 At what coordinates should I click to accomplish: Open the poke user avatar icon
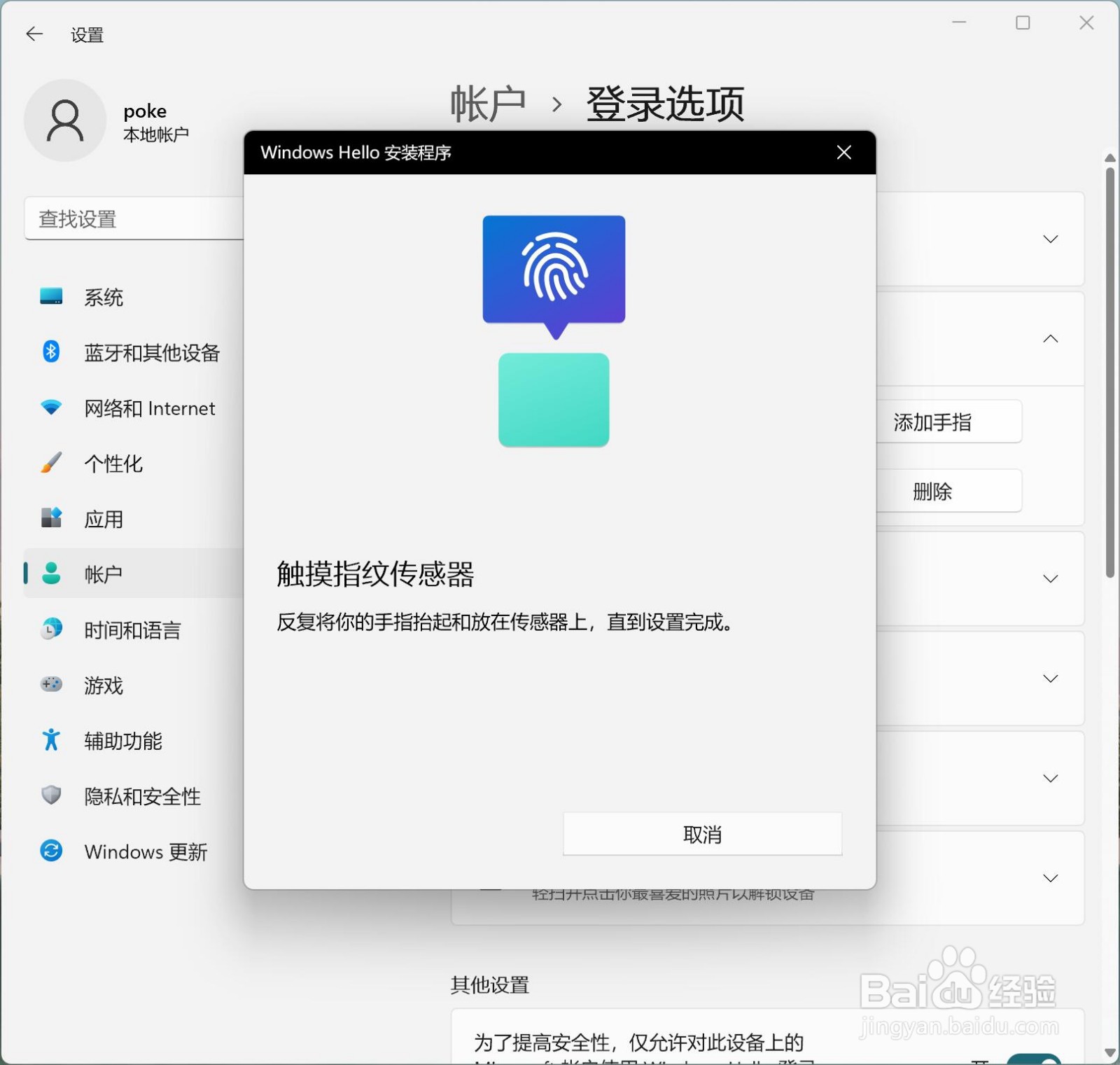(x=65, y=120)
